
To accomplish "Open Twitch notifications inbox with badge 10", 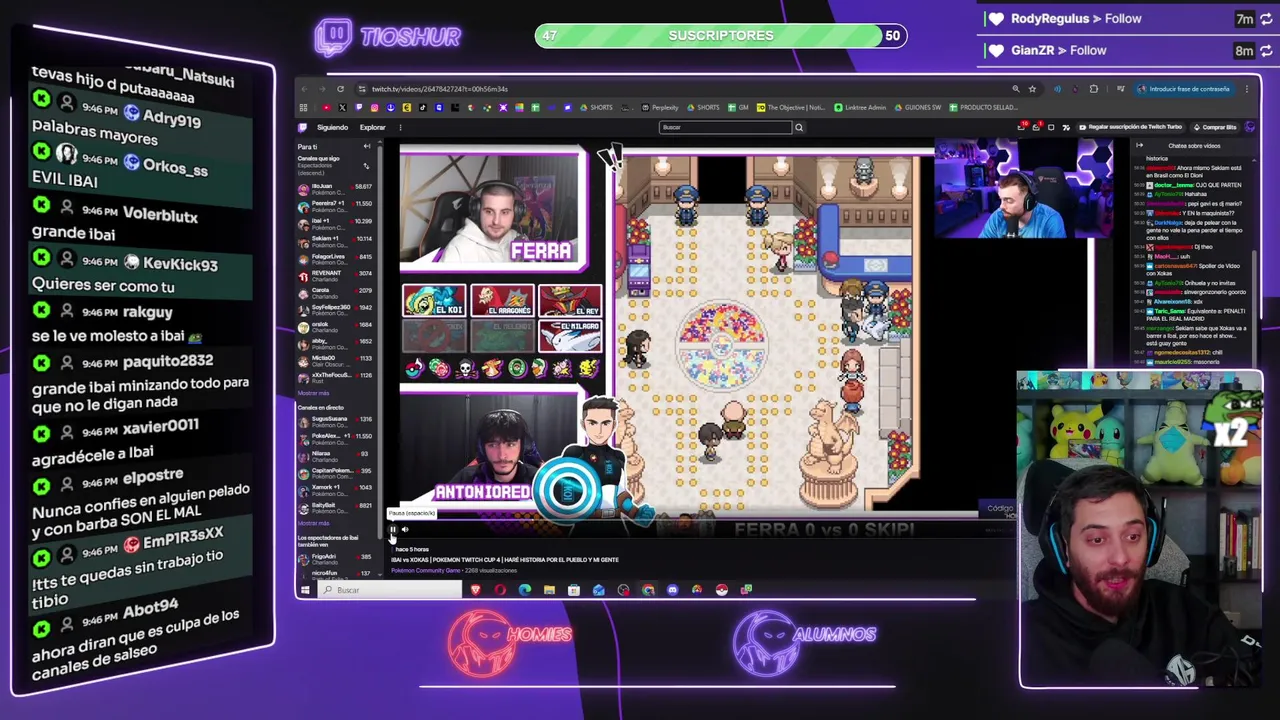I will (x=1022, y=127).
